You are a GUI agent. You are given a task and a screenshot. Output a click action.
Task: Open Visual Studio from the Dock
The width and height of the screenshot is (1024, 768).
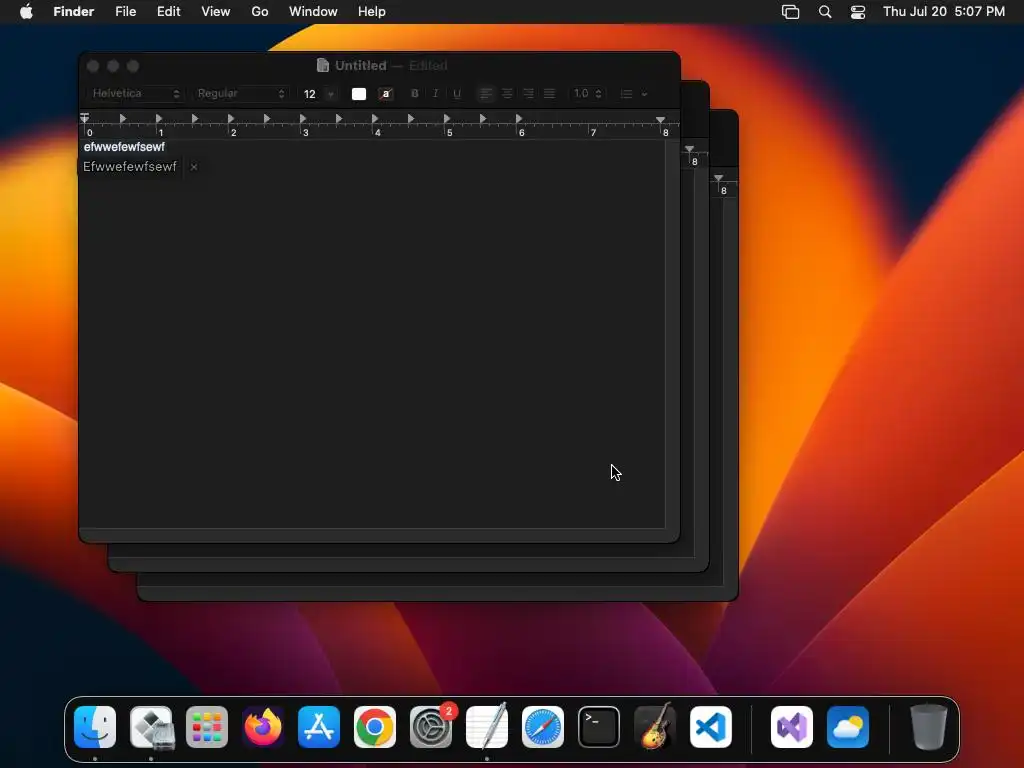[792, 727]
